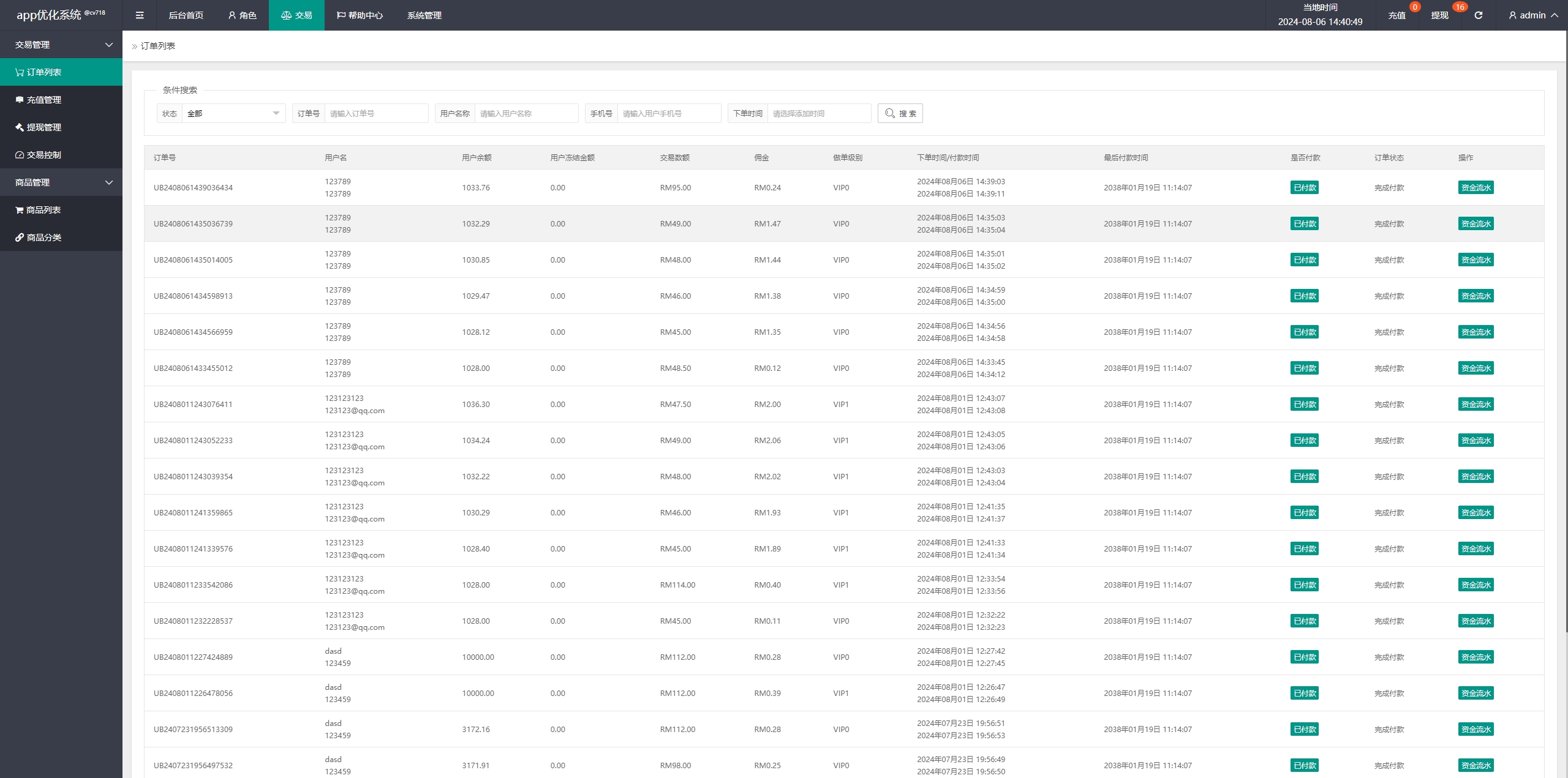Open 商品分类 in the sidebar

(61, 238)
